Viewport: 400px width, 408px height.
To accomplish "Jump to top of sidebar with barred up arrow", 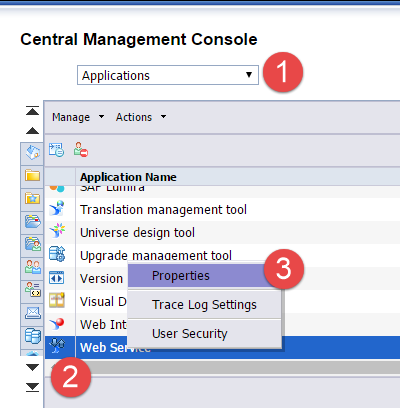I will [32, 111].
